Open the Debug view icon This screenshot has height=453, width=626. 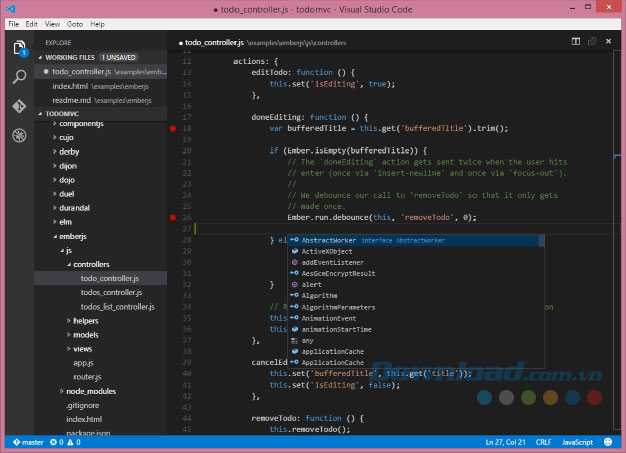pyautogui.click(x=19, y=134)
